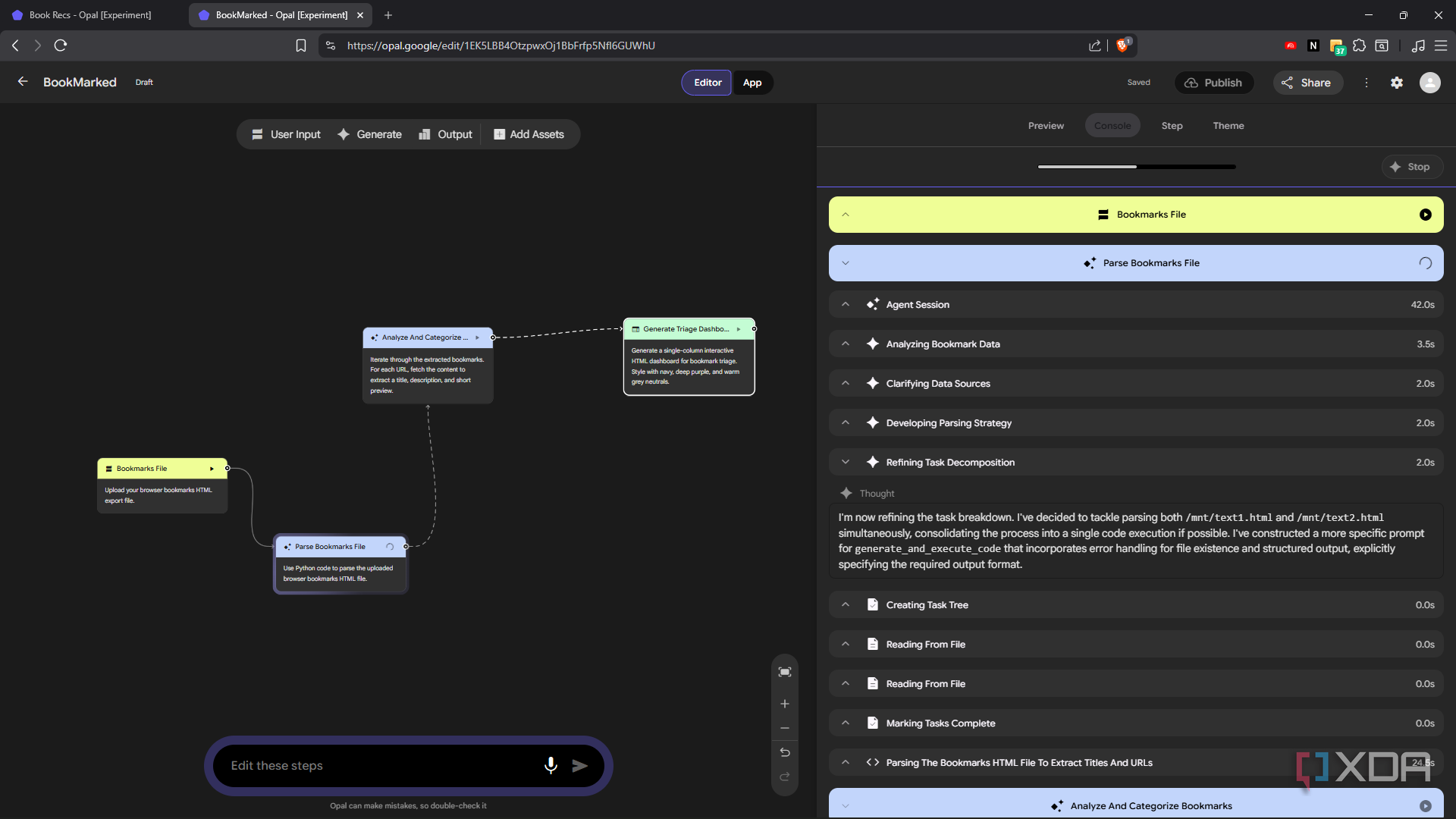Image resolution: width=1456 pixels, height=819 pixels.
Task: Click the Brave shields icon
Action: 1123,45
